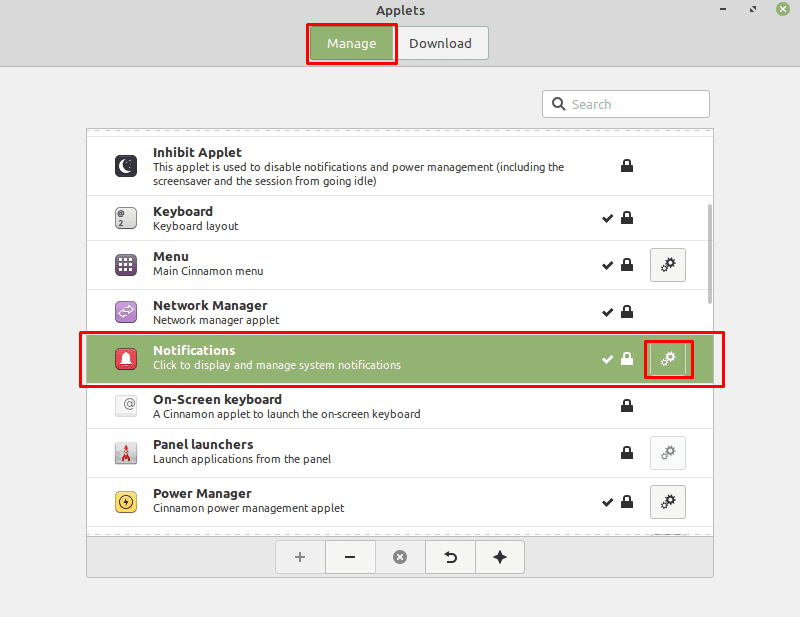Viewport: 800px width, 617px height.
Task: Click the lock icon on Menu row
Action: click(627, 265)
